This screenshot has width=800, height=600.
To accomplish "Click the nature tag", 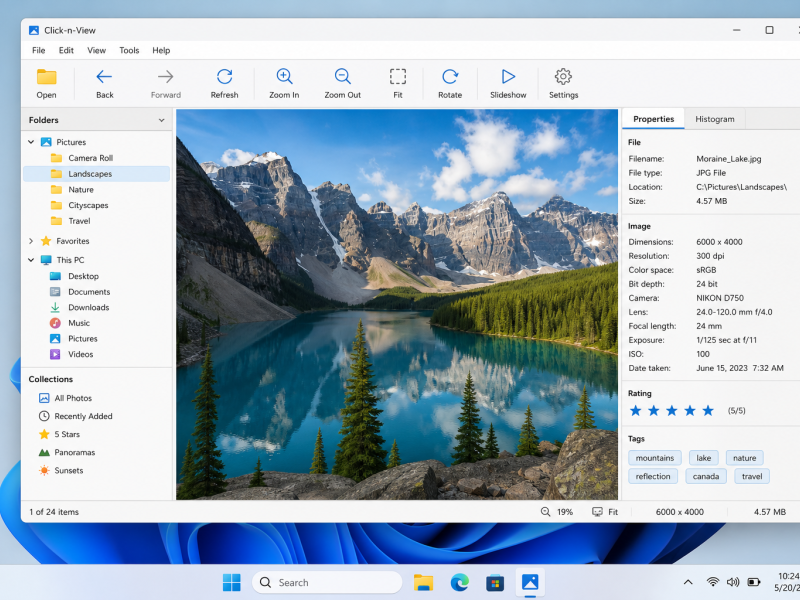I will point(744,458).
